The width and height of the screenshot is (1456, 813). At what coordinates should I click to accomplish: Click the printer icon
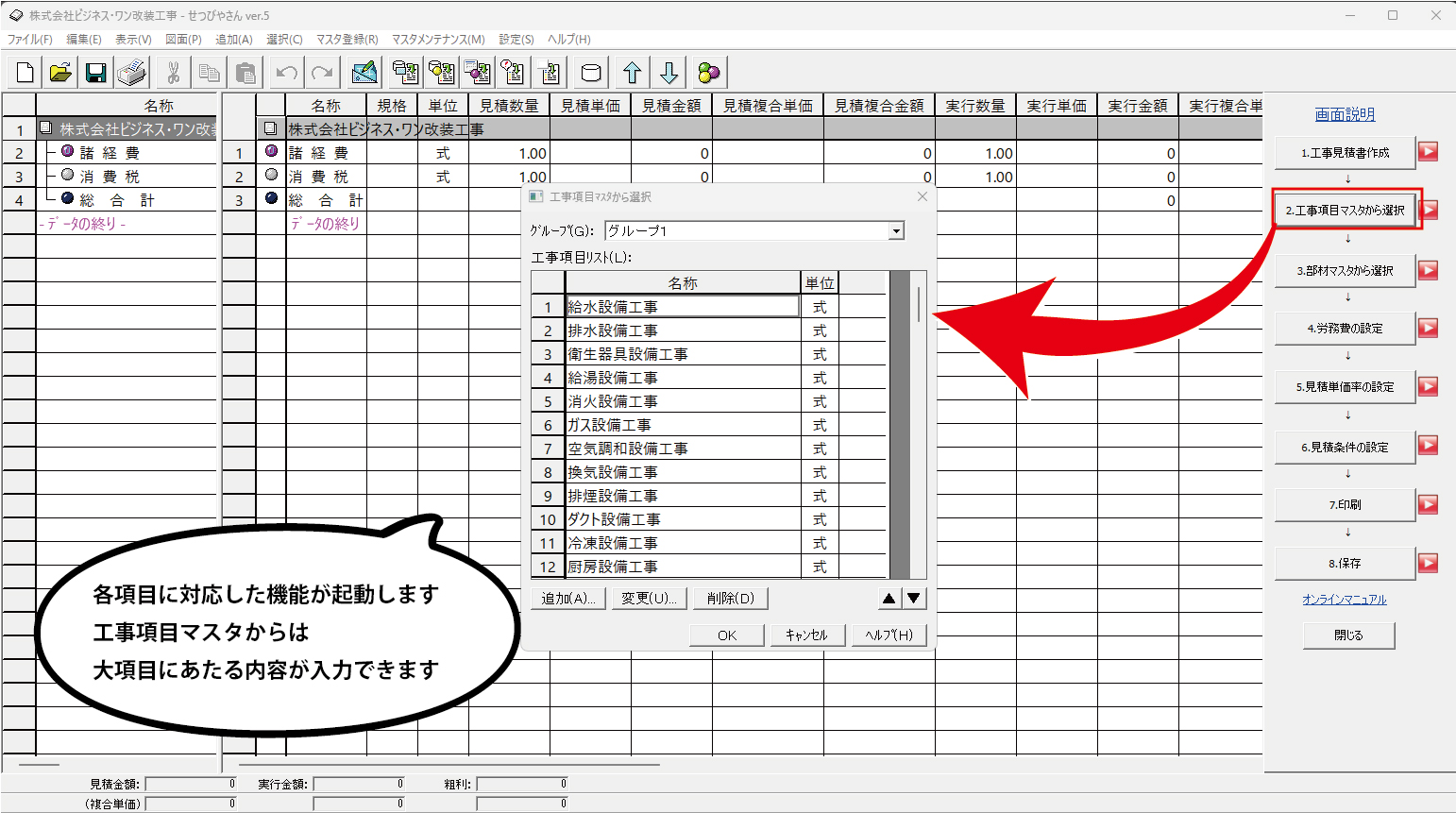131,73
